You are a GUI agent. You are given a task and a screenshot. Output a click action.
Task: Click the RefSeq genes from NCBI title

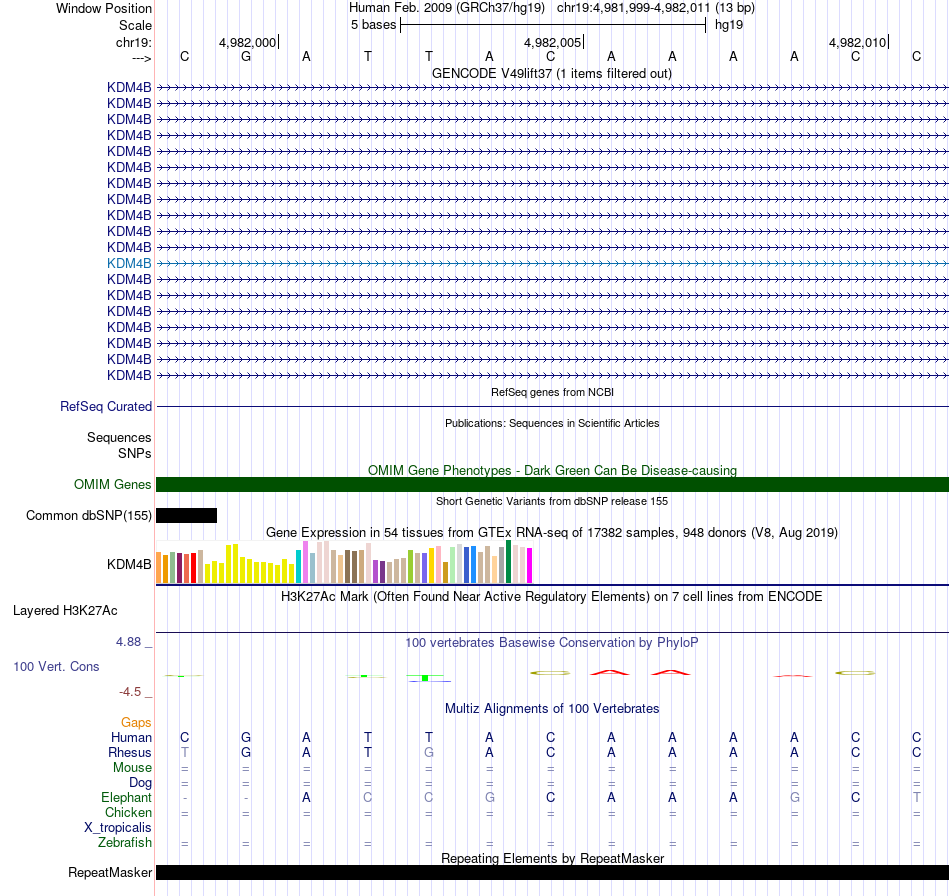(x=552, y=392)
